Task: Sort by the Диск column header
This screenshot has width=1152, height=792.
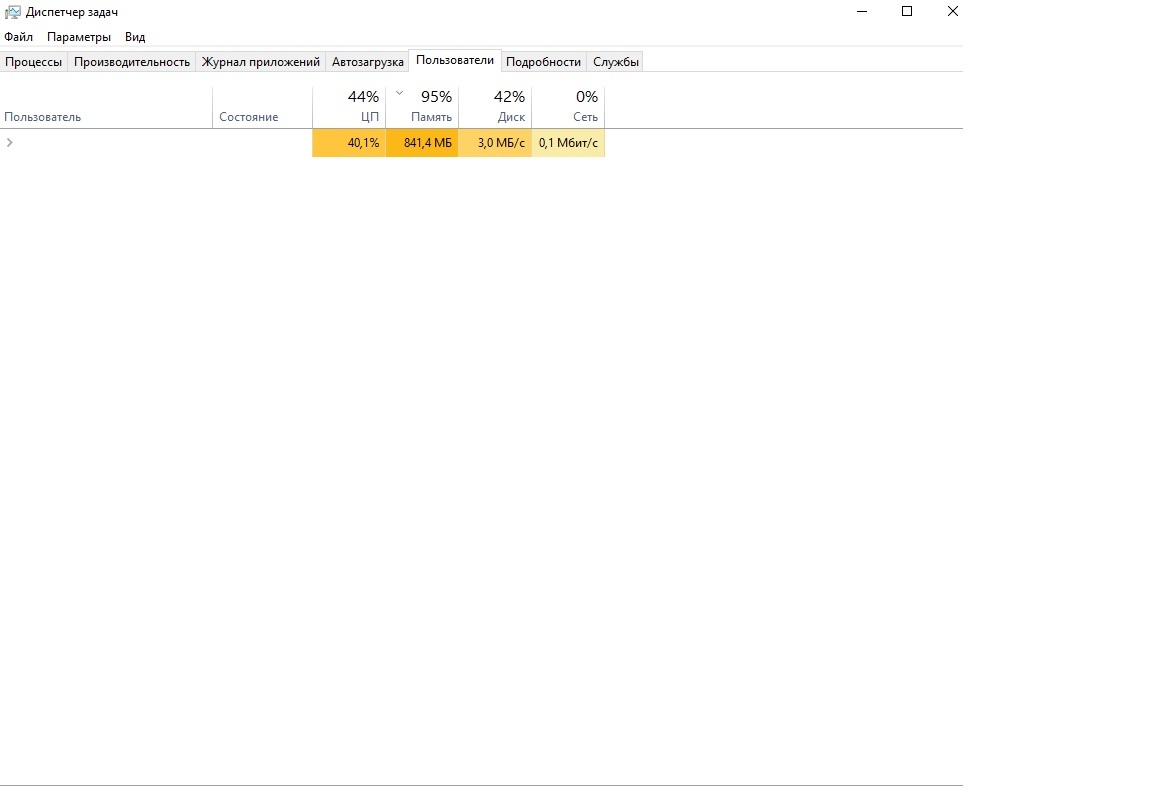Action: point(495,107)
